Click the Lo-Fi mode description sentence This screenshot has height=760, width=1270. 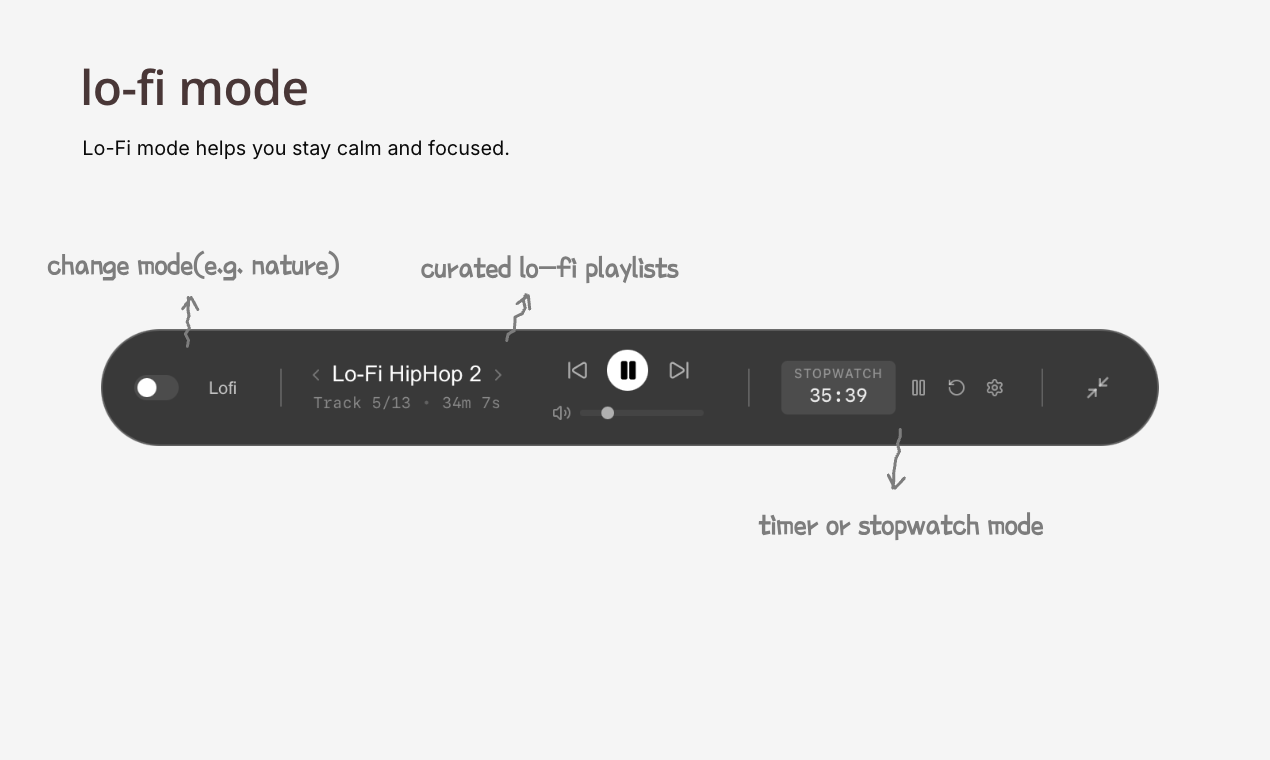point(296,149)
